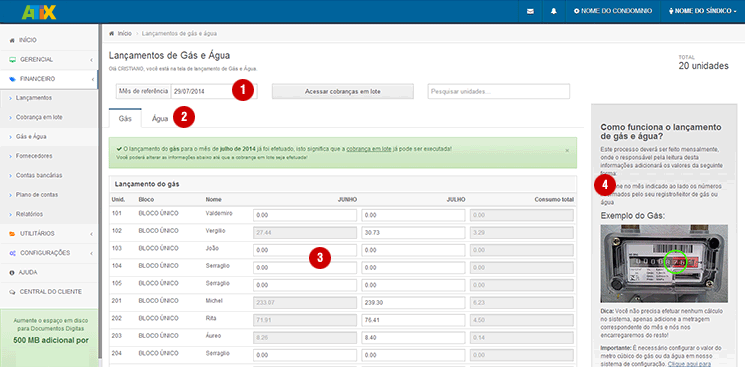745x367 pixels.
Task: Expand the Utilitários sidebar section
Action: [91, 234]
